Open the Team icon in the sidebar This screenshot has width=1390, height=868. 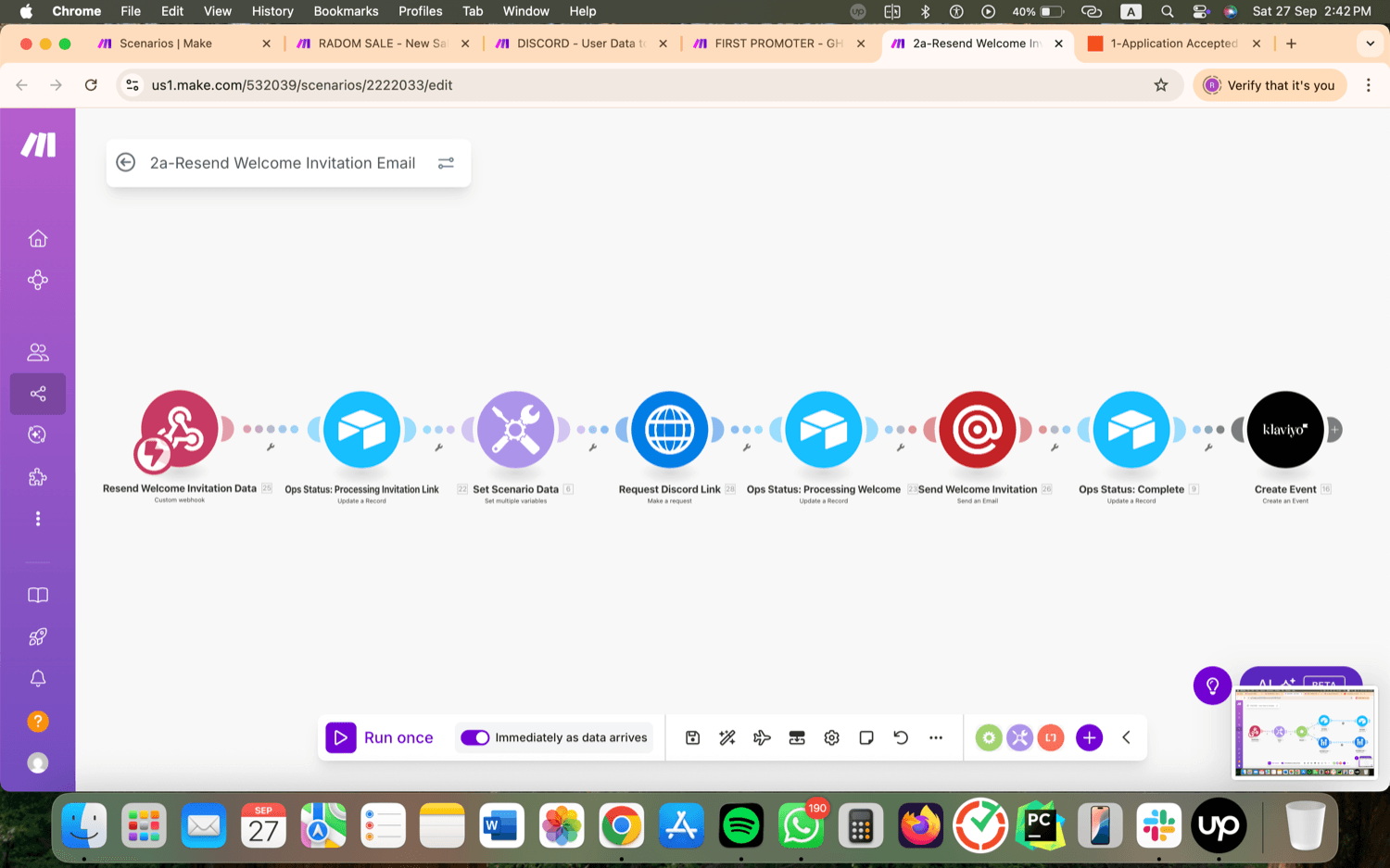pyautogui.click(x=38, y=352)
